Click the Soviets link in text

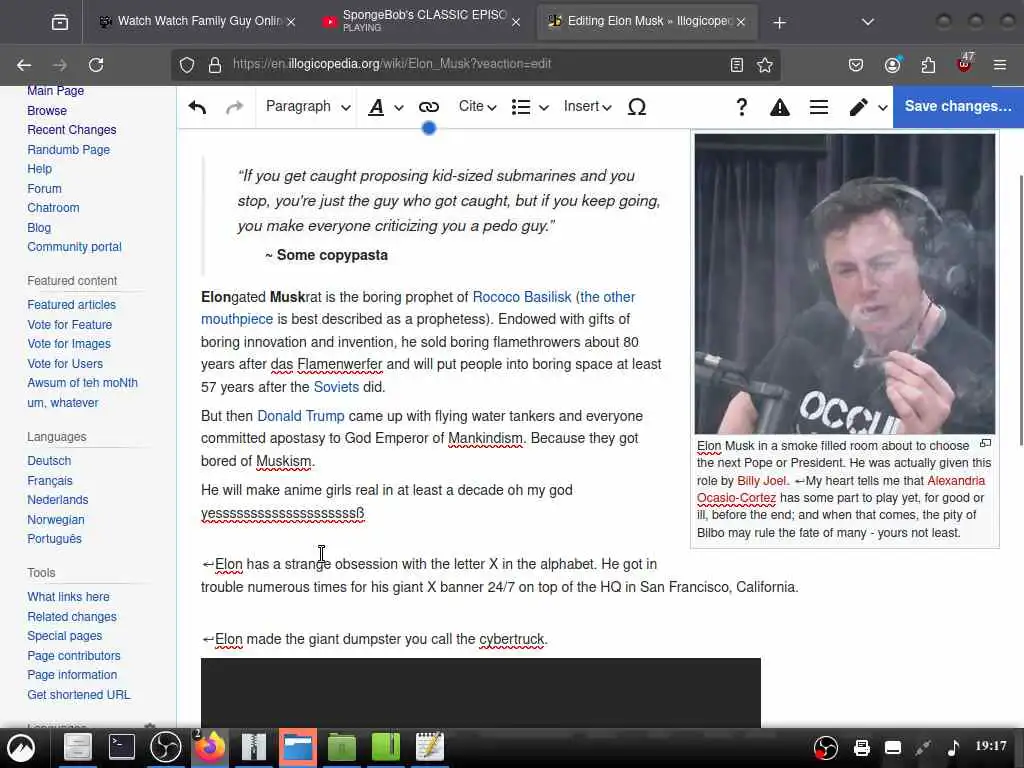click(336, 387)
